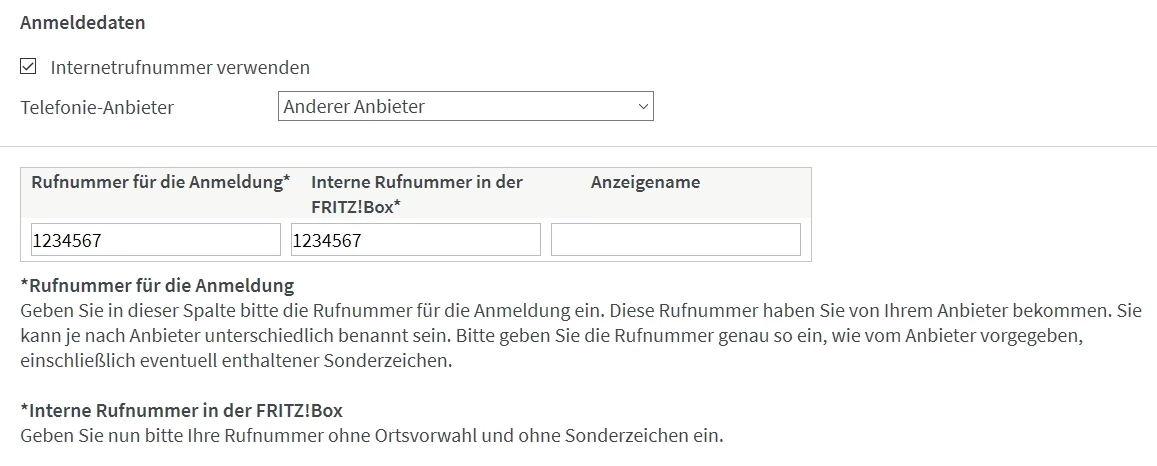Image resolution: width=1157 pixels, height=466 pixels.
Task: Click the Anzeigename column header
Action: click(x=645, y=182)
